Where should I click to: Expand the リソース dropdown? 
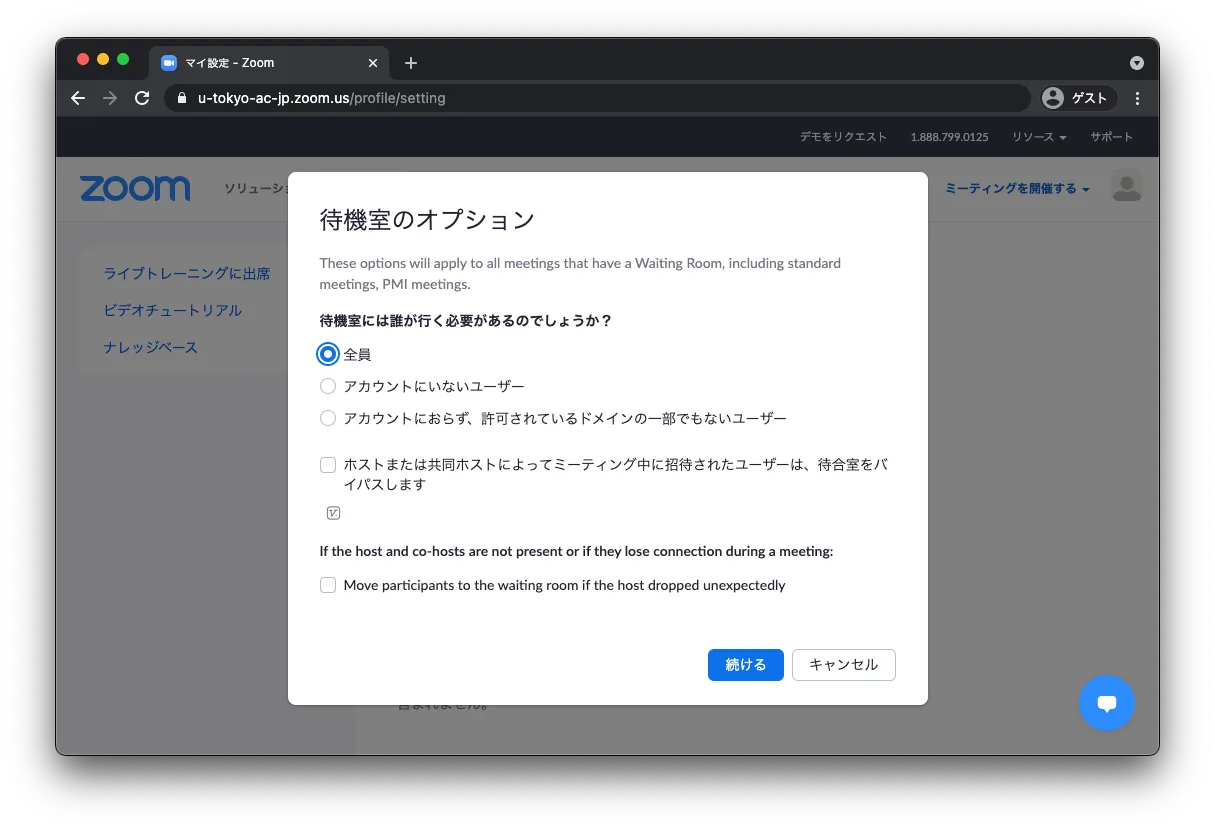coord(1038,137)
